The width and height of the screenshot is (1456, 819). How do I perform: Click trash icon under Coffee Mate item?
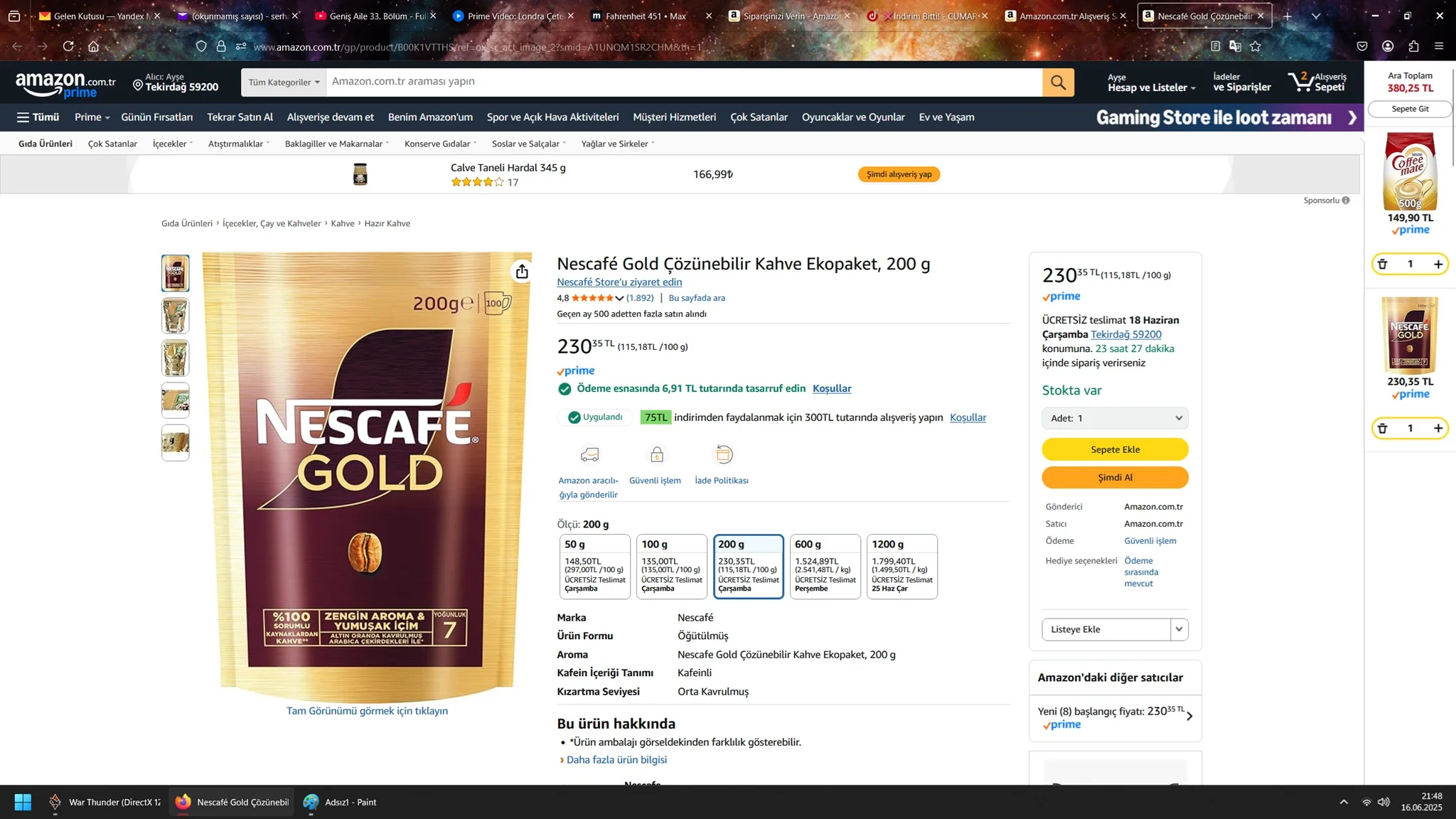1382,264
